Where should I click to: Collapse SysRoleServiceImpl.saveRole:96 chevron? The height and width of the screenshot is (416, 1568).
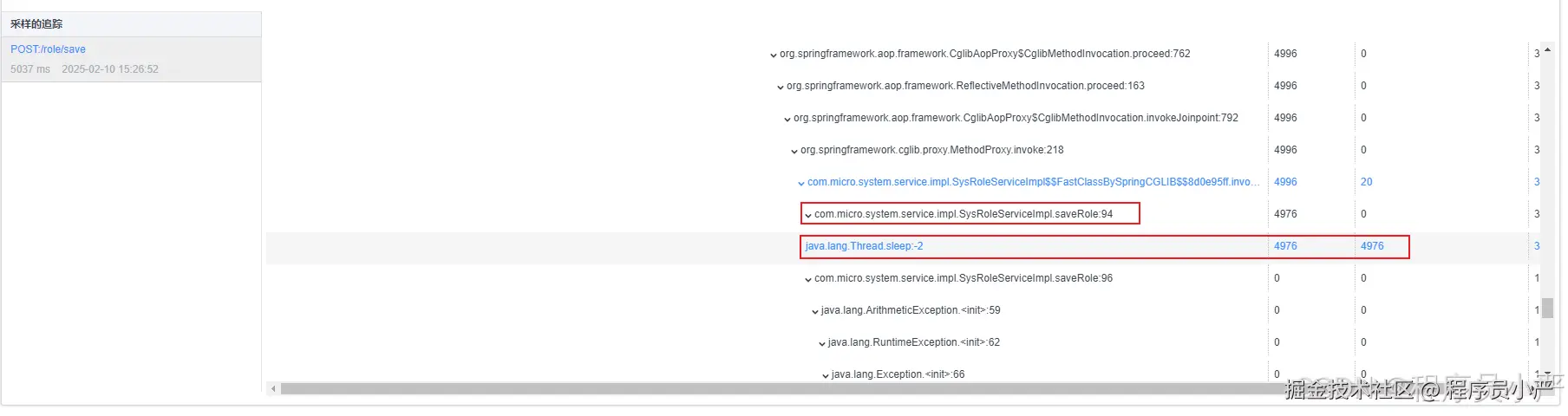click(808, 279)
